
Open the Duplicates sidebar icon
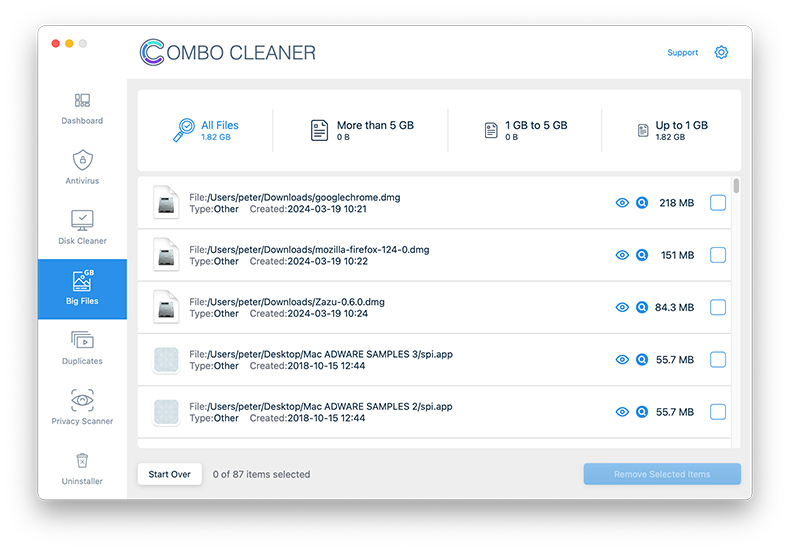click(x=82, y=341)
